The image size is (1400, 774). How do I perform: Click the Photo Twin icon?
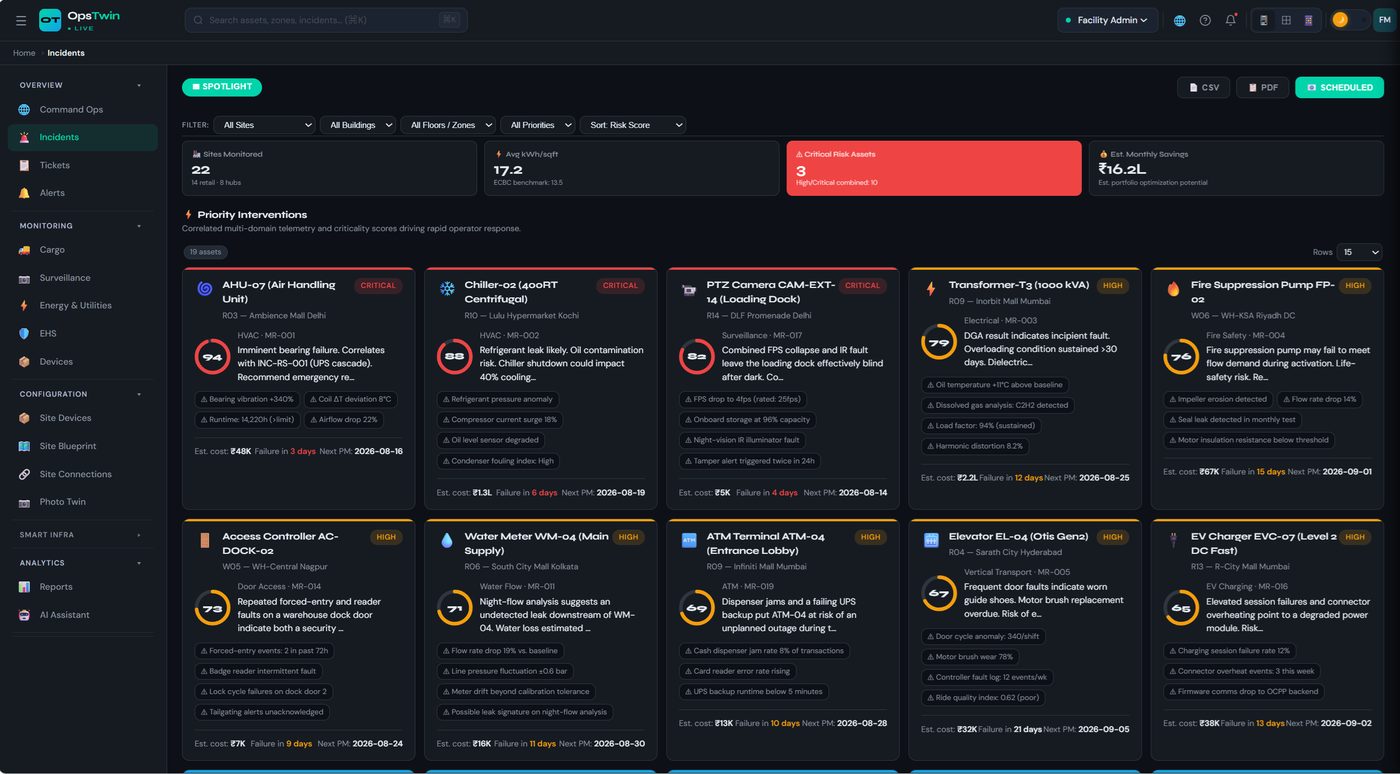click(24, 502)
